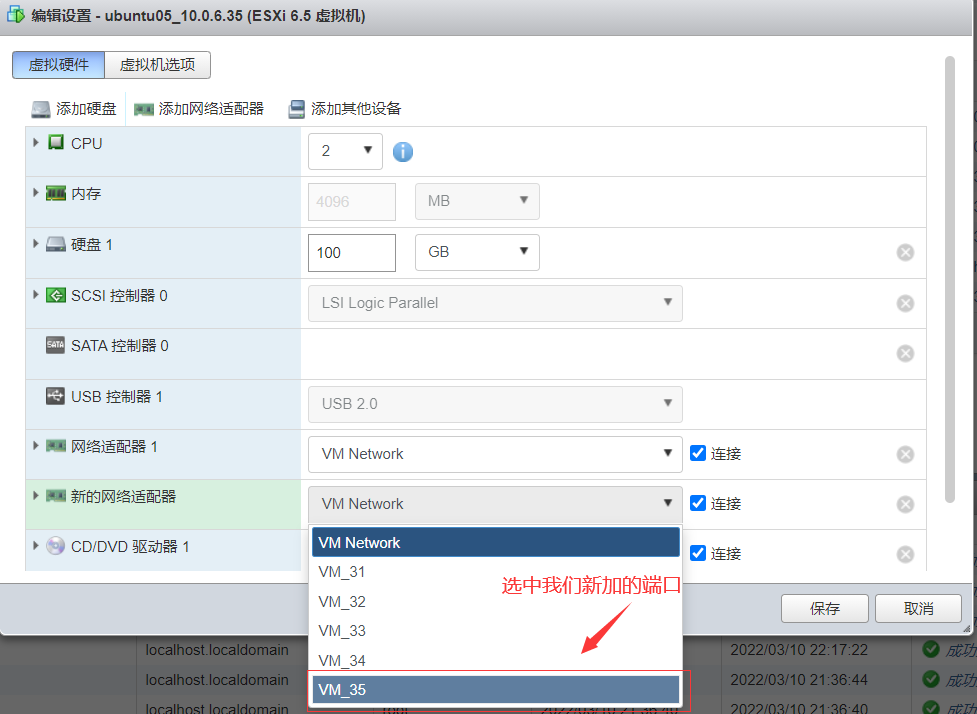Select VM_31 in the dropdown list
Image resolution: width=977 pixels, height=714 pixels.
(495, 571)
